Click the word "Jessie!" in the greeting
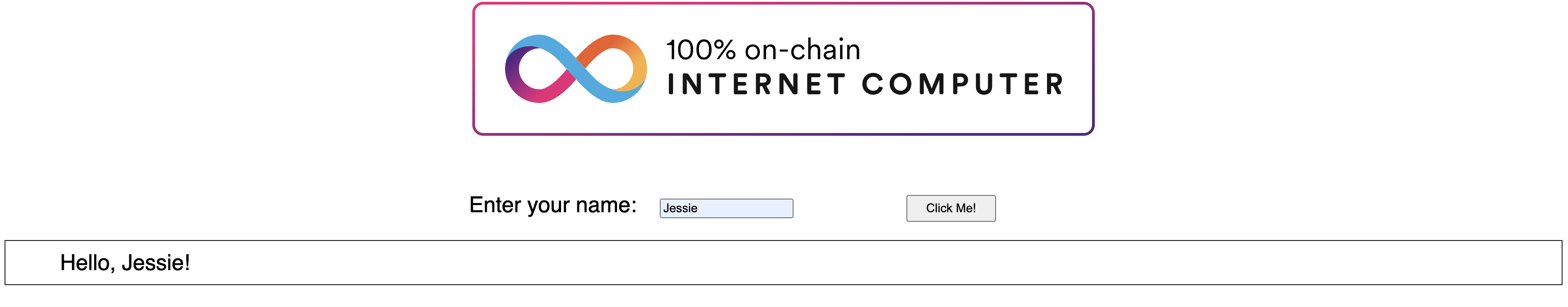 156,263
